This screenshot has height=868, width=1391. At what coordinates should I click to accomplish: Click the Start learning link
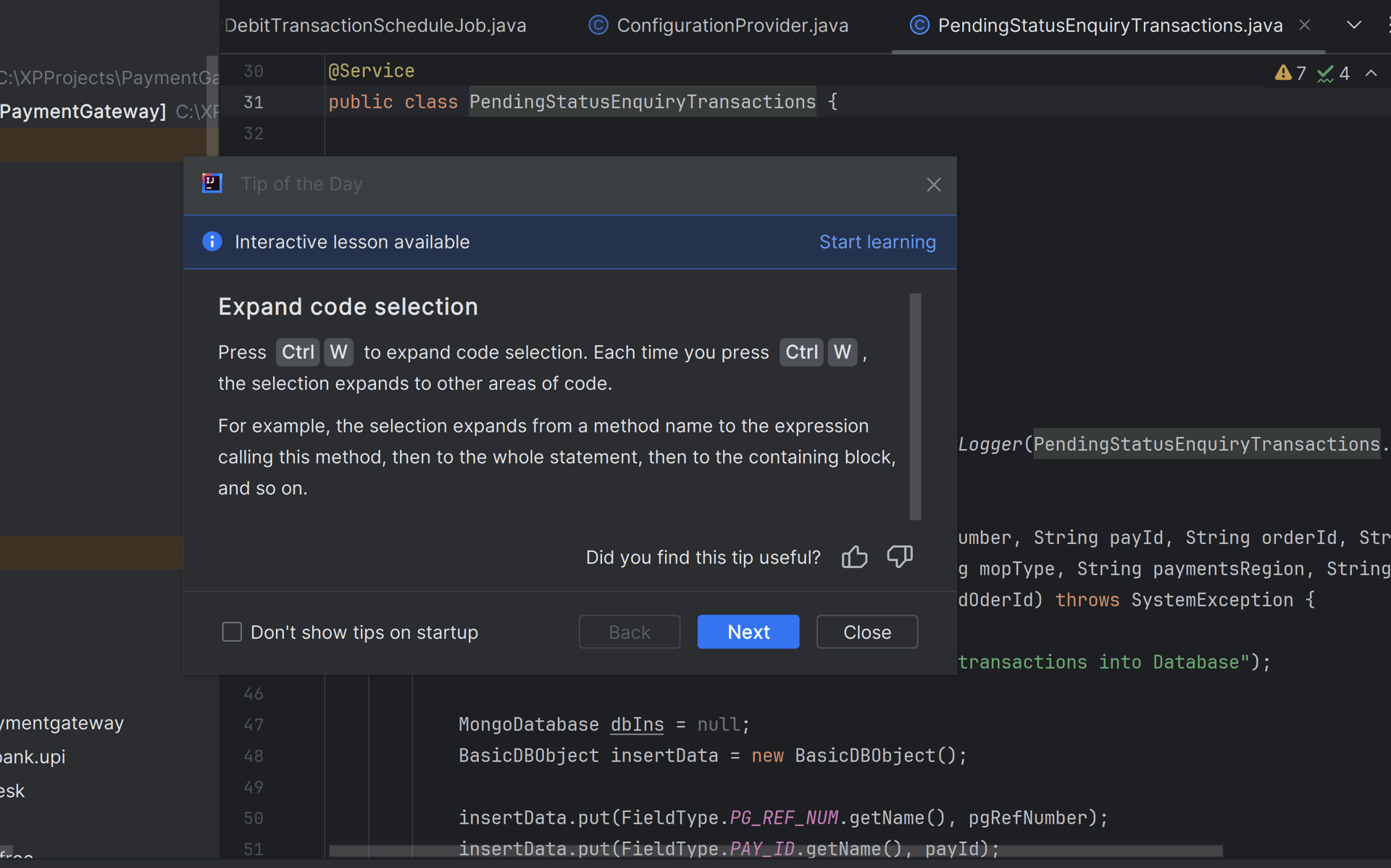(877, 242)
